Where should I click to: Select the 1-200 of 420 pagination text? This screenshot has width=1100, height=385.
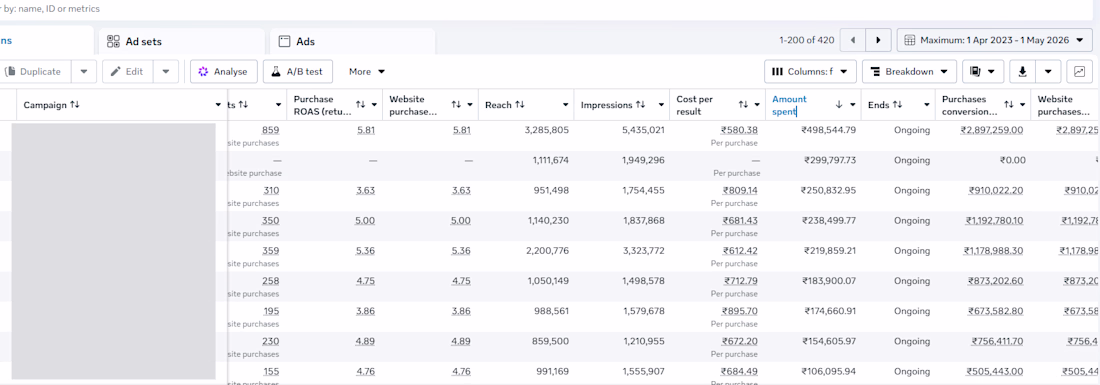[x=807, y=41]
